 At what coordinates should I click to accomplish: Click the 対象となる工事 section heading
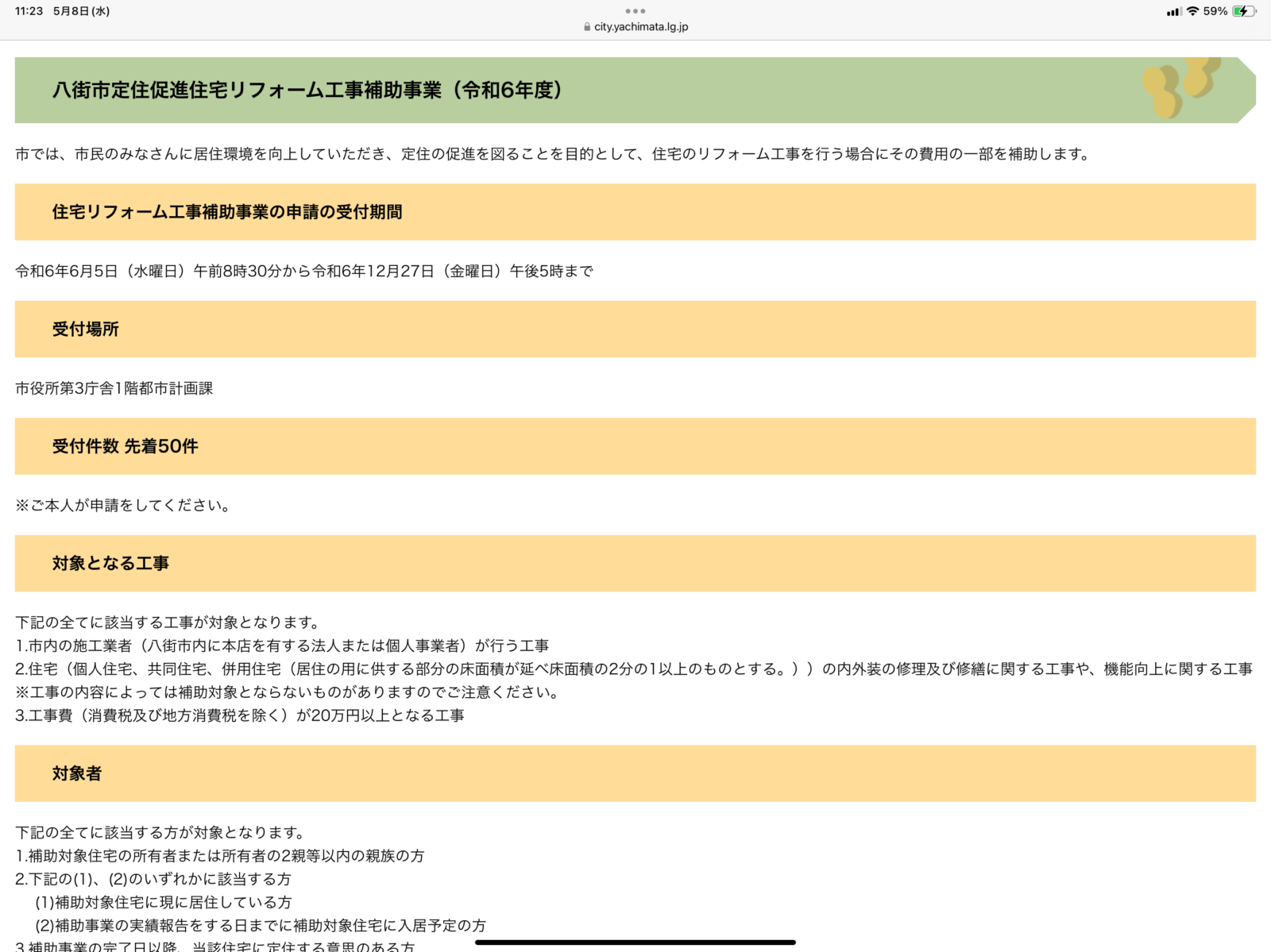(x=111, y=563)
